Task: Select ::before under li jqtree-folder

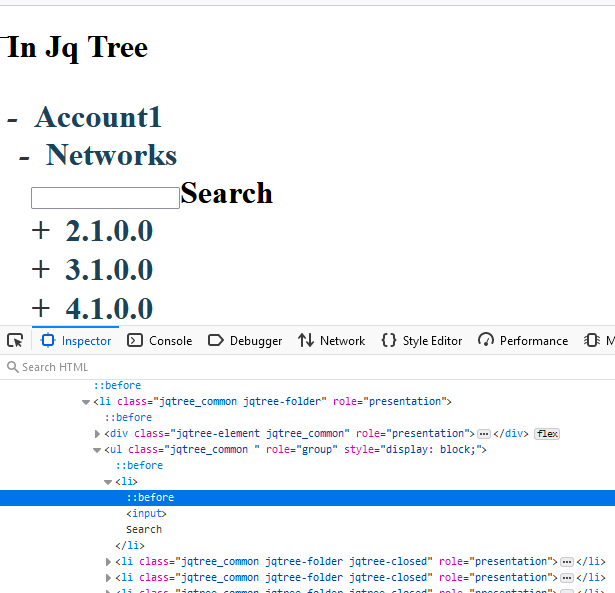Action: click(x=128, y=418)
